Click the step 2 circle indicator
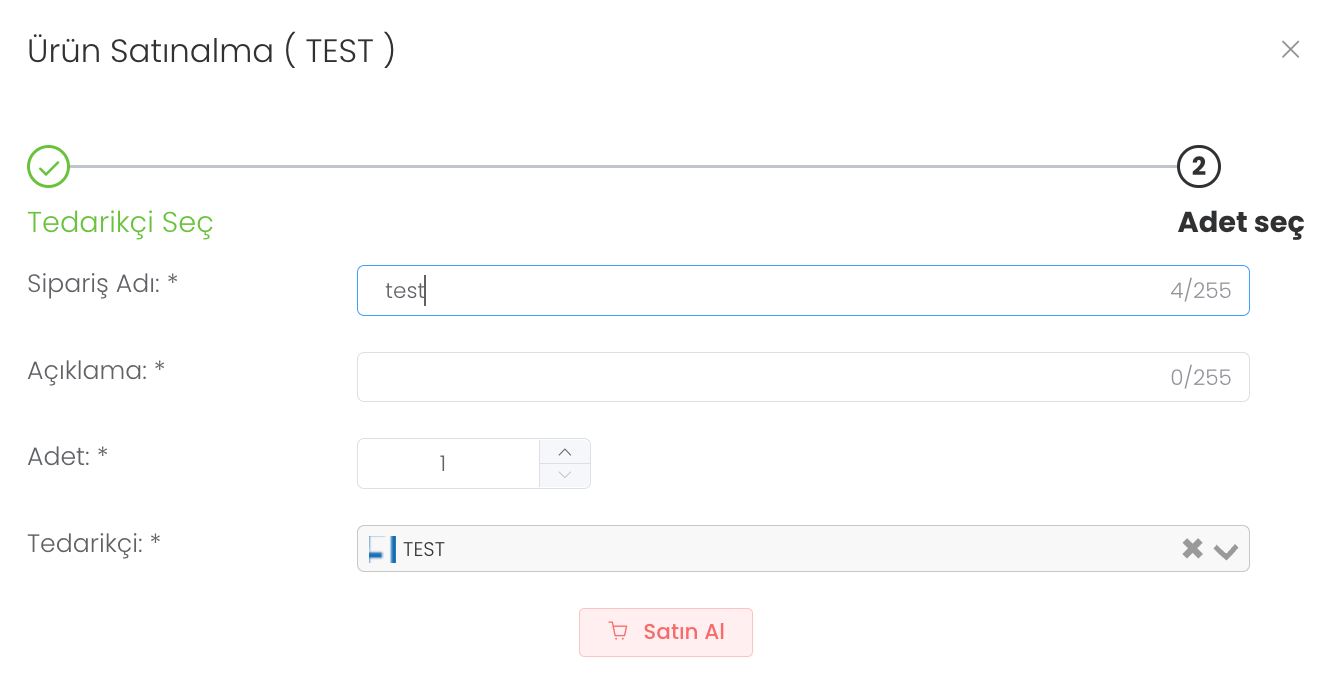 [1199, 167]
